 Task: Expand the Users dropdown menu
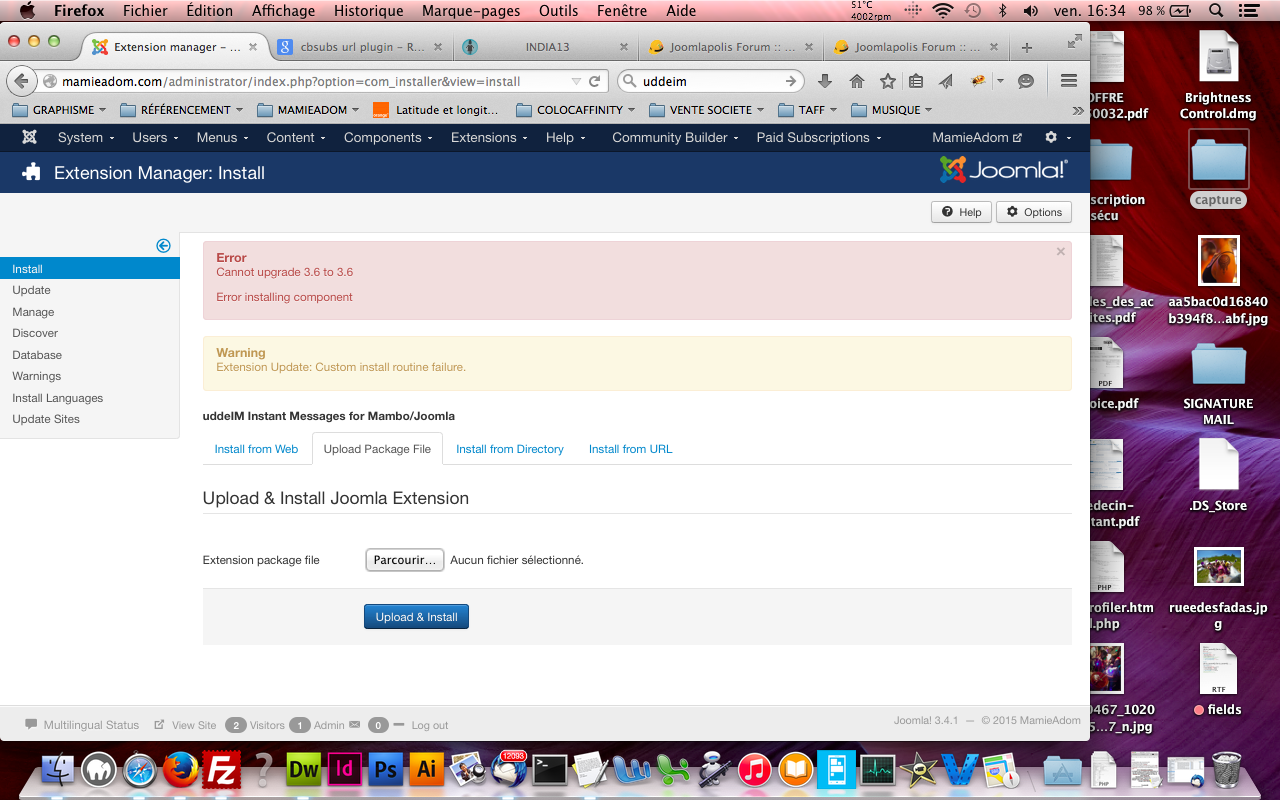(155, 137)
